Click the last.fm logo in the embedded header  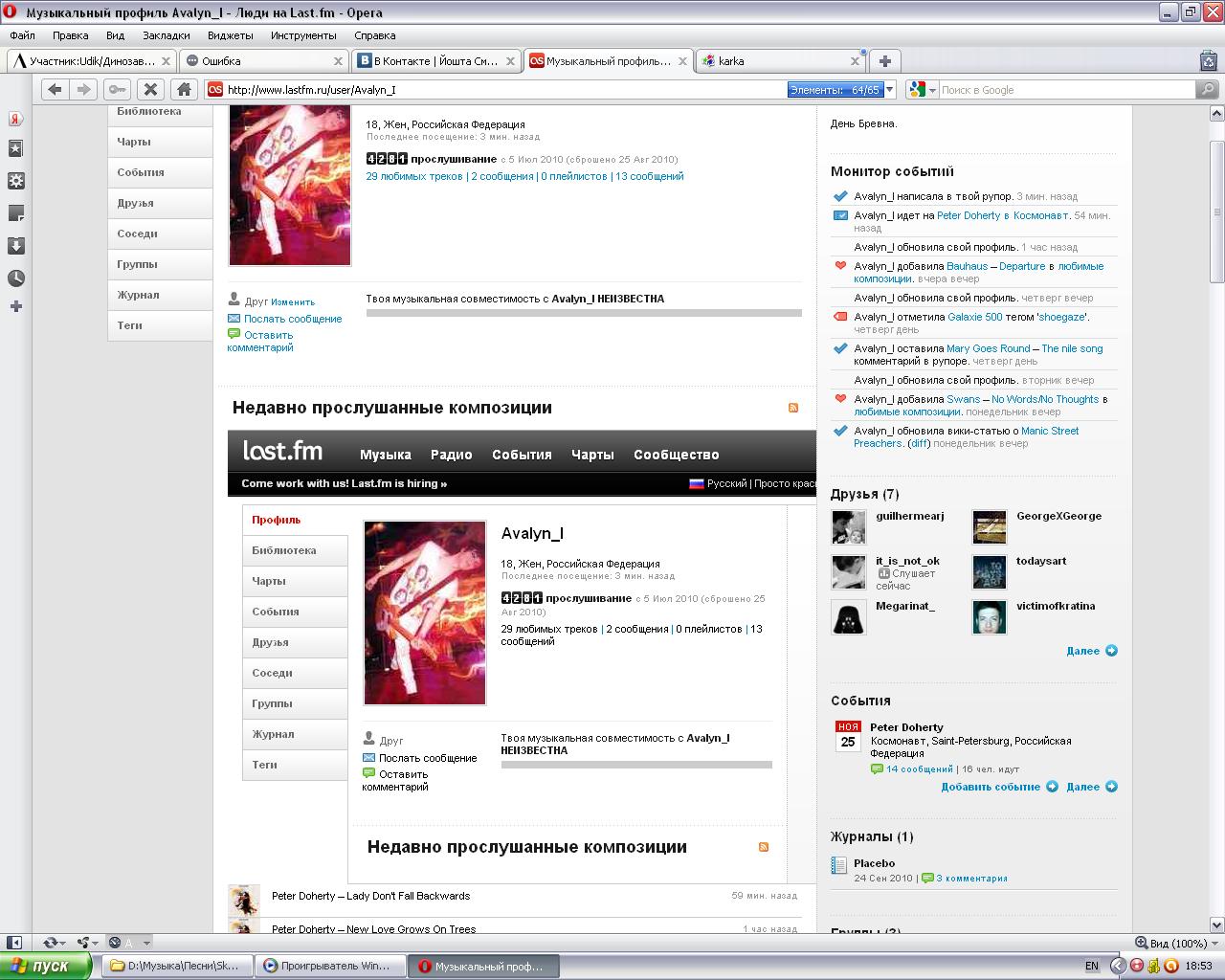click(x=282, y=451)
